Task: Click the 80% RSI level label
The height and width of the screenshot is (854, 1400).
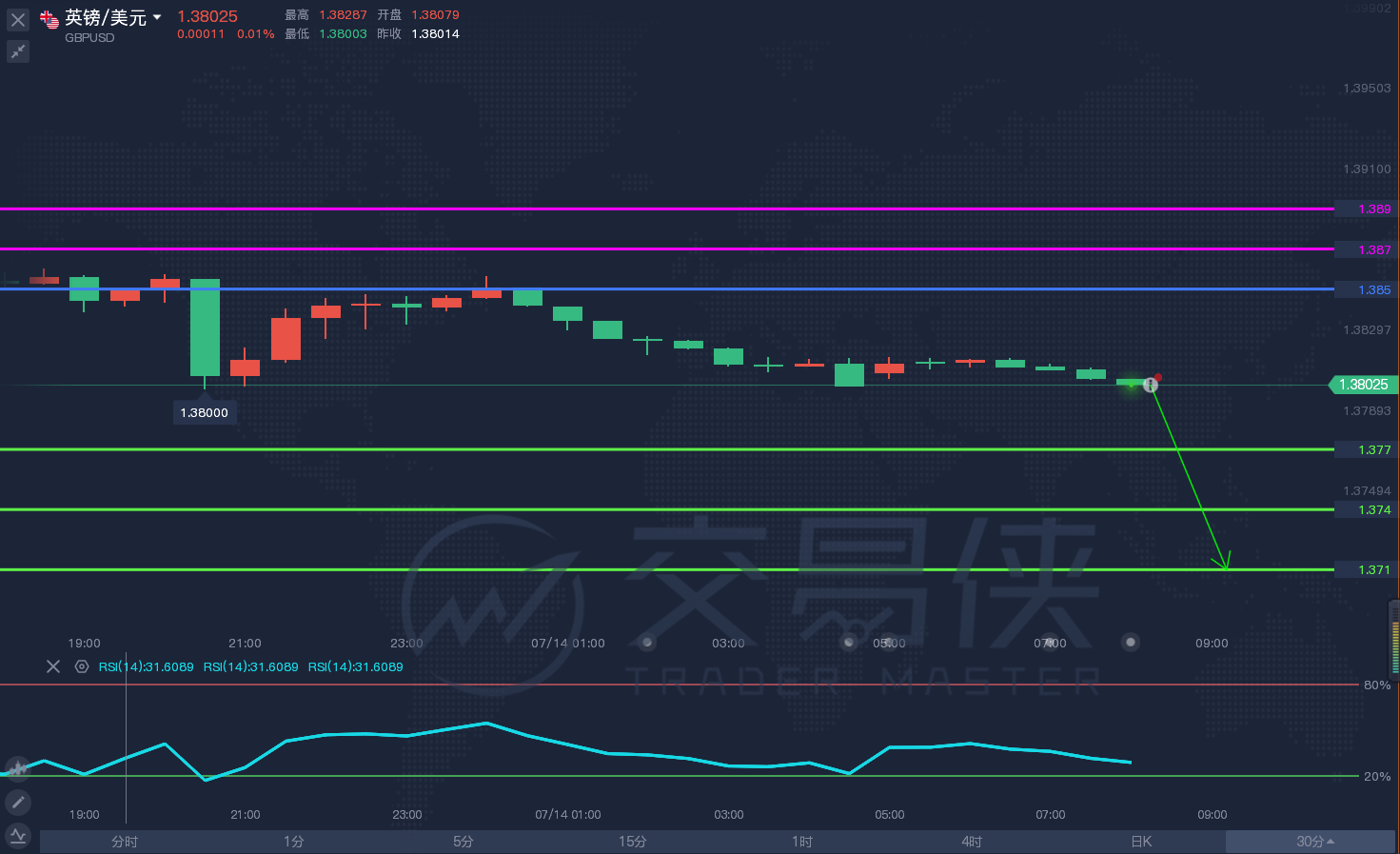Action: point(1377,685)
